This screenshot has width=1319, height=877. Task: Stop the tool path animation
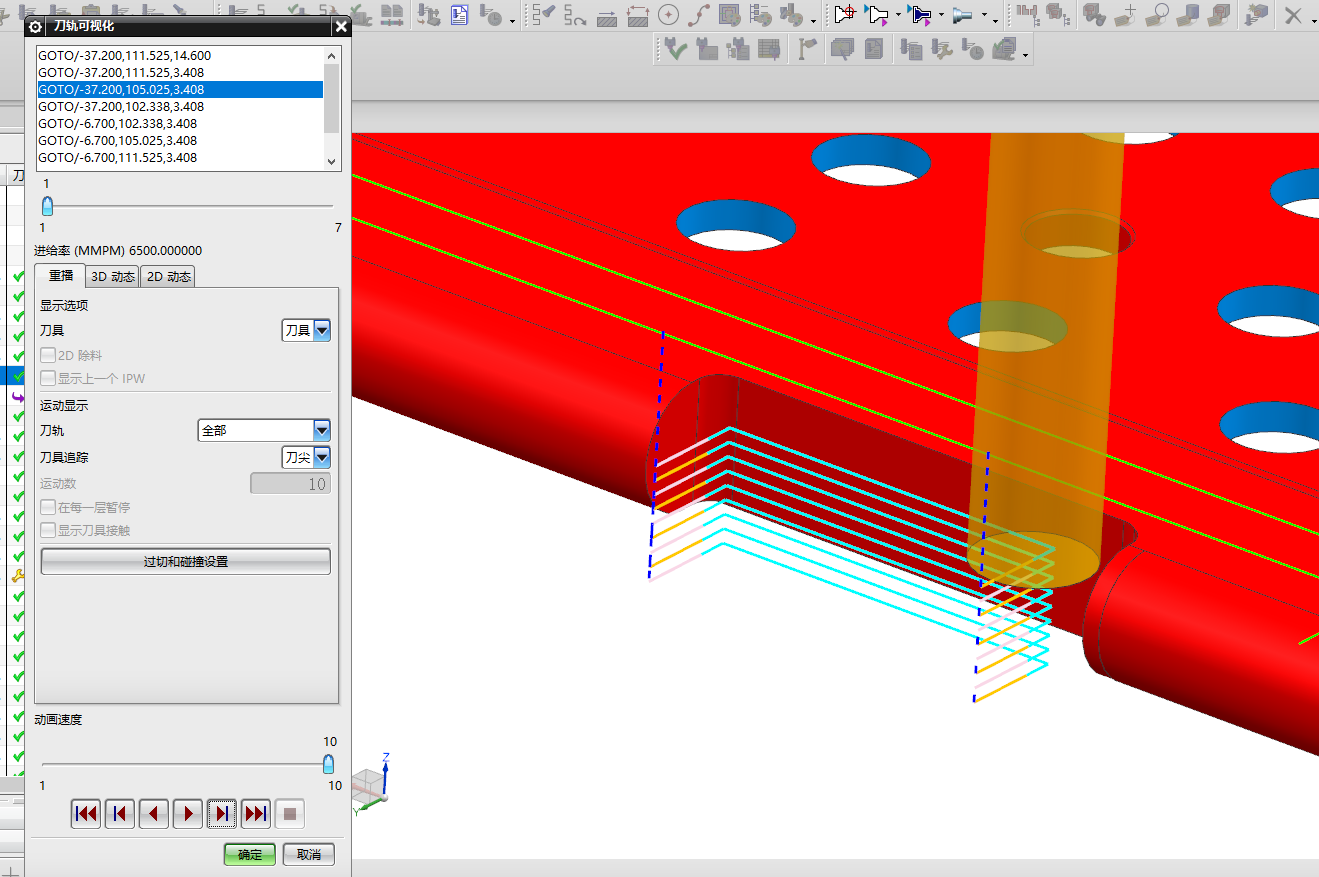tap(290, 814)
